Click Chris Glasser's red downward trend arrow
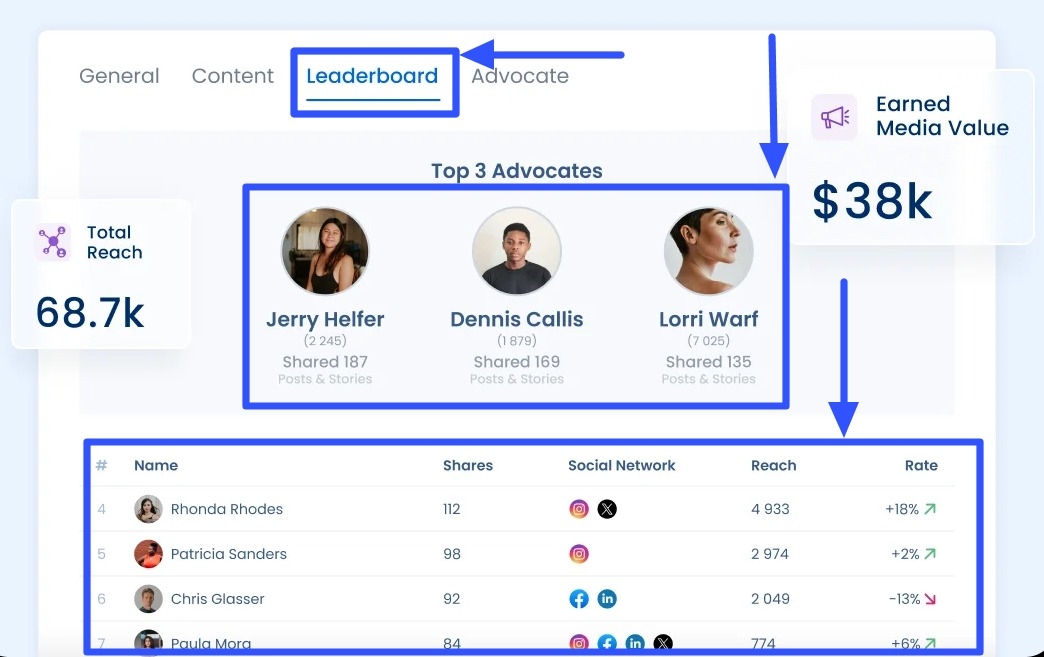Viewport: 1044px width, 657px height. tap(930, 598)
